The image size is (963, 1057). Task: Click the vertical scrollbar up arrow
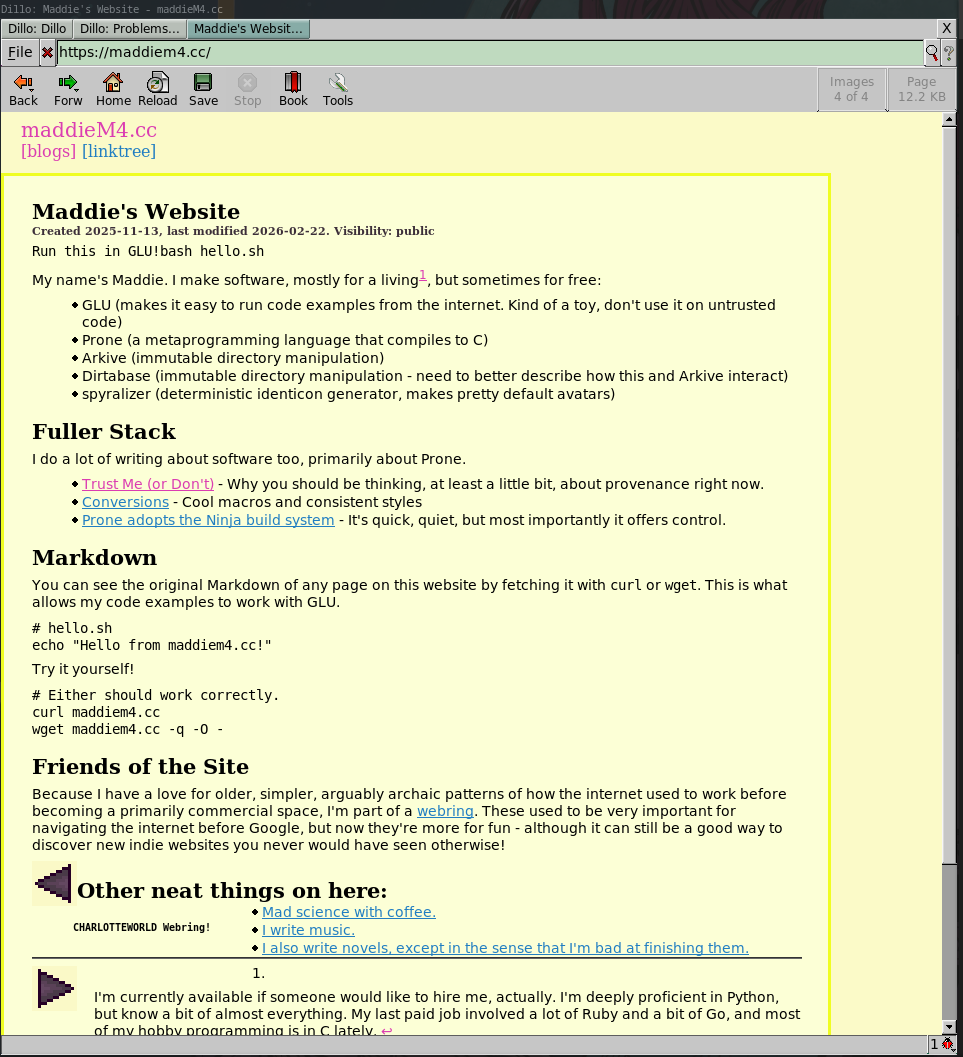949,119
